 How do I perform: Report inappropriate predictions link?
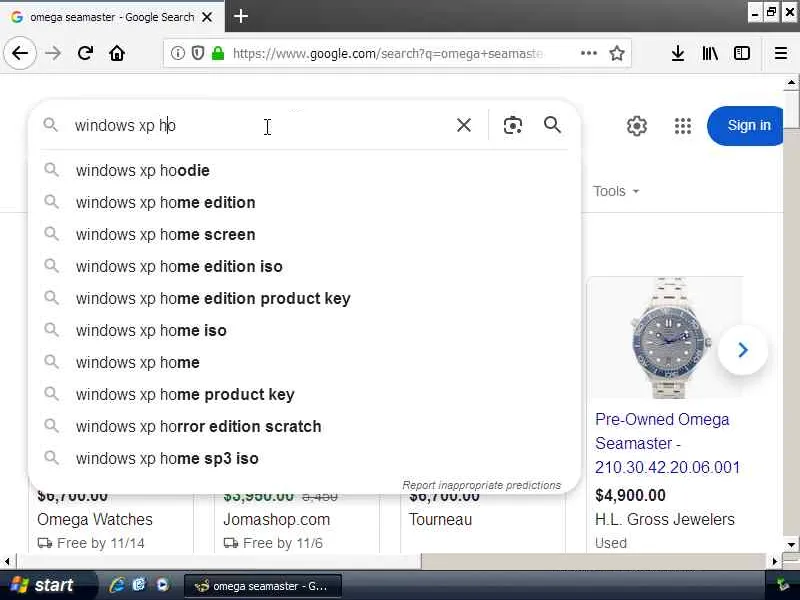click(x=481, y=485)
